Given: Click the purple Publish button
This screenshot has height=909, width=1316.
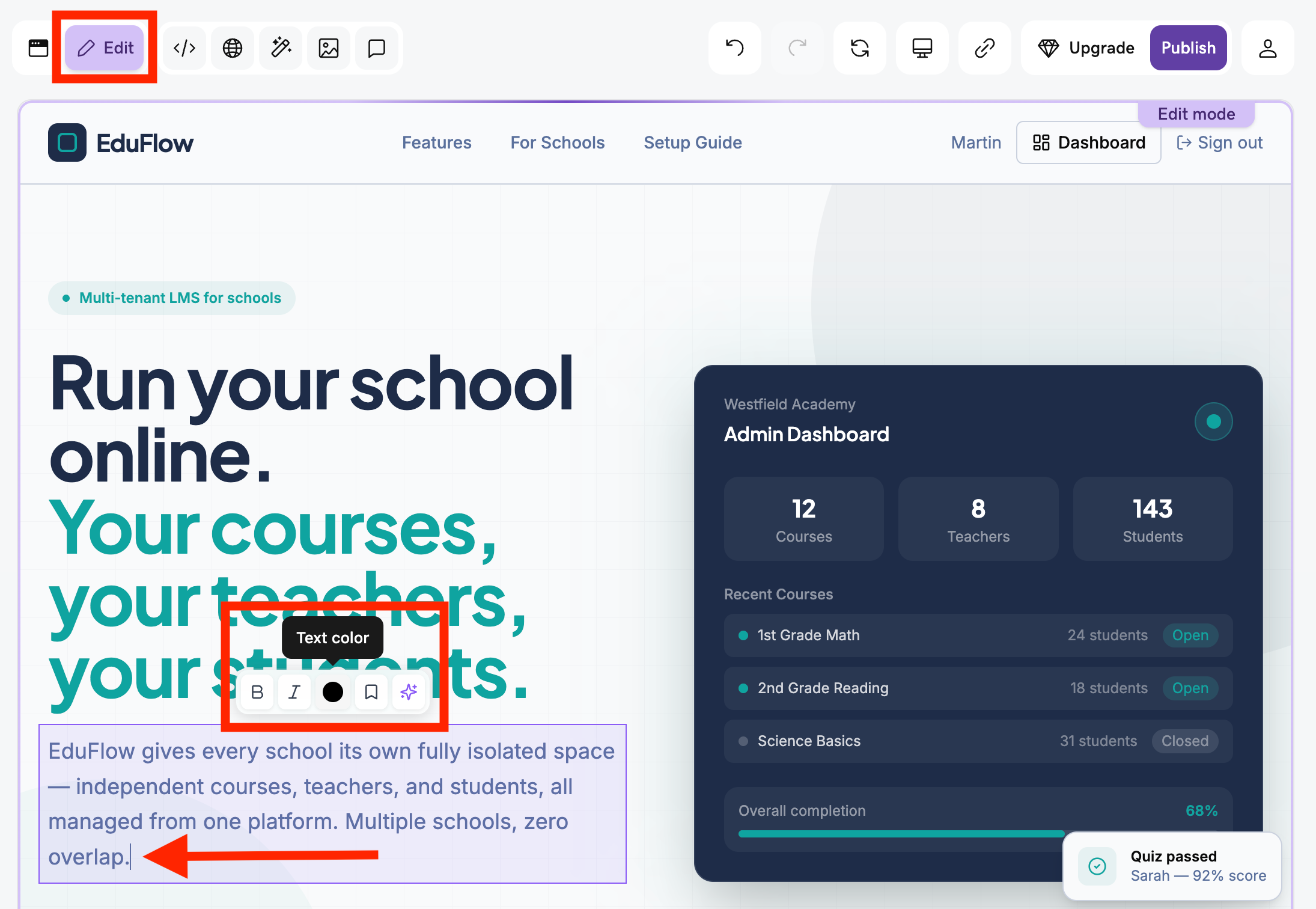Looking at the screenshot, I should (1189, 48).
